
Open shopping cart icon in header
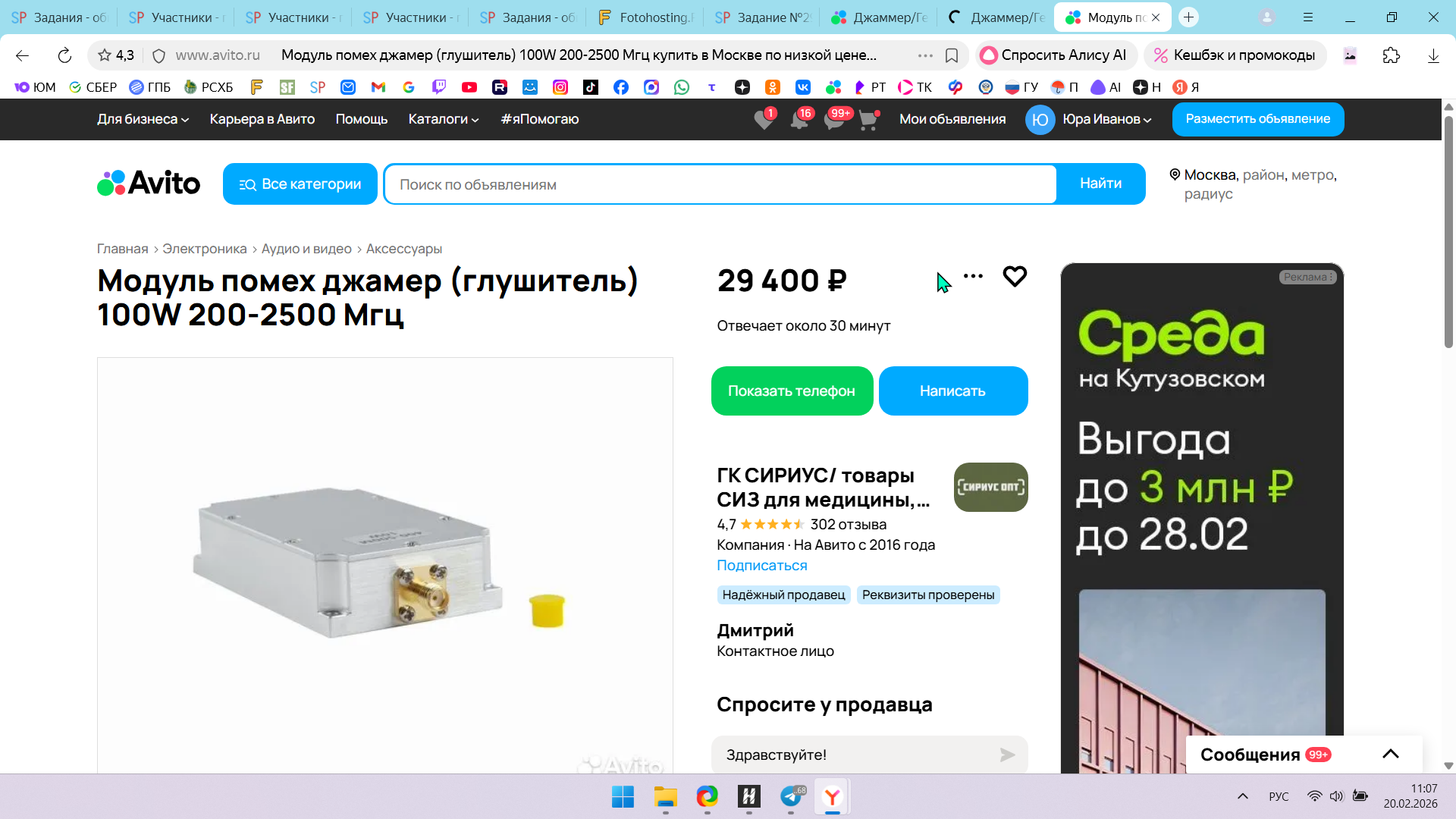pyautogui.click(x=868, y=120)
